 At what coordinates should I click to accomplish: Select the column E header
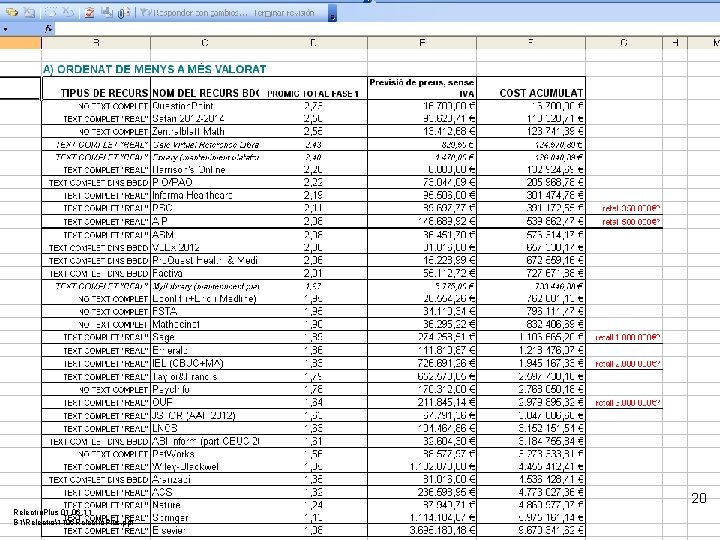tap(422, 43)
